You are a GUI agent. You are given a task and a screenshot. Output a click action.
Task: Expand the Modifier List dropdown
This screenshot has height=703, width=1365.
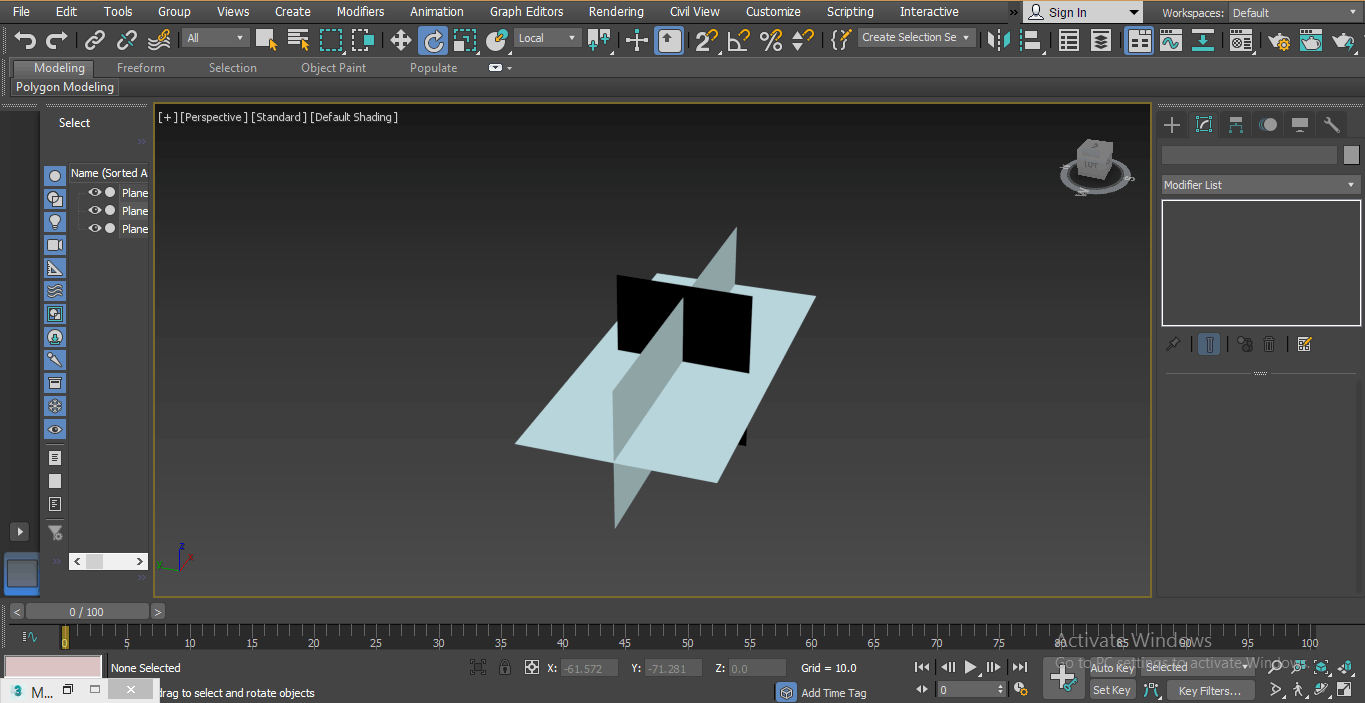1260,185
